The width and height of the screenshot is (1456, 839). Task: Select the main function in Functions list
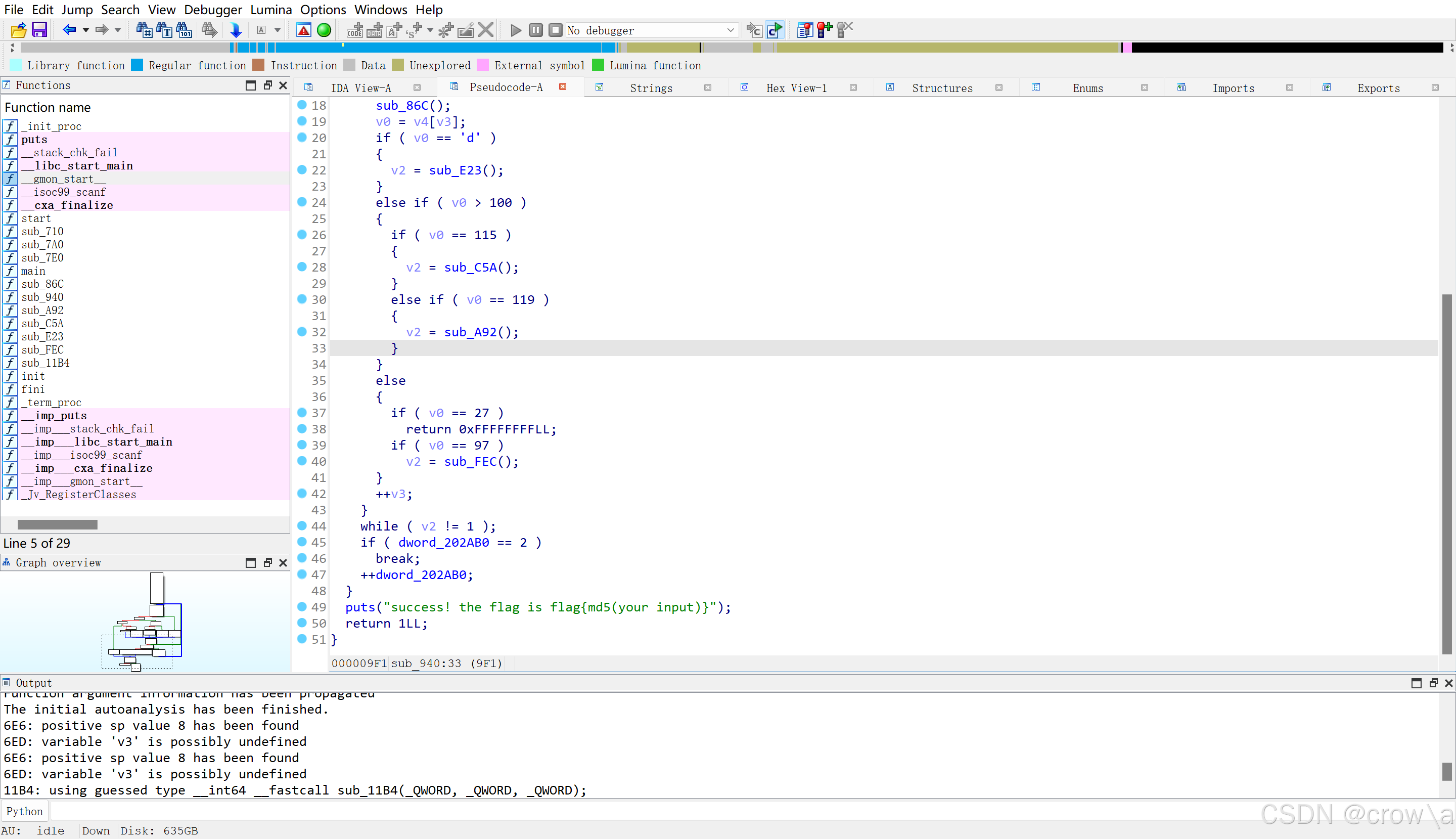point(33,271)
